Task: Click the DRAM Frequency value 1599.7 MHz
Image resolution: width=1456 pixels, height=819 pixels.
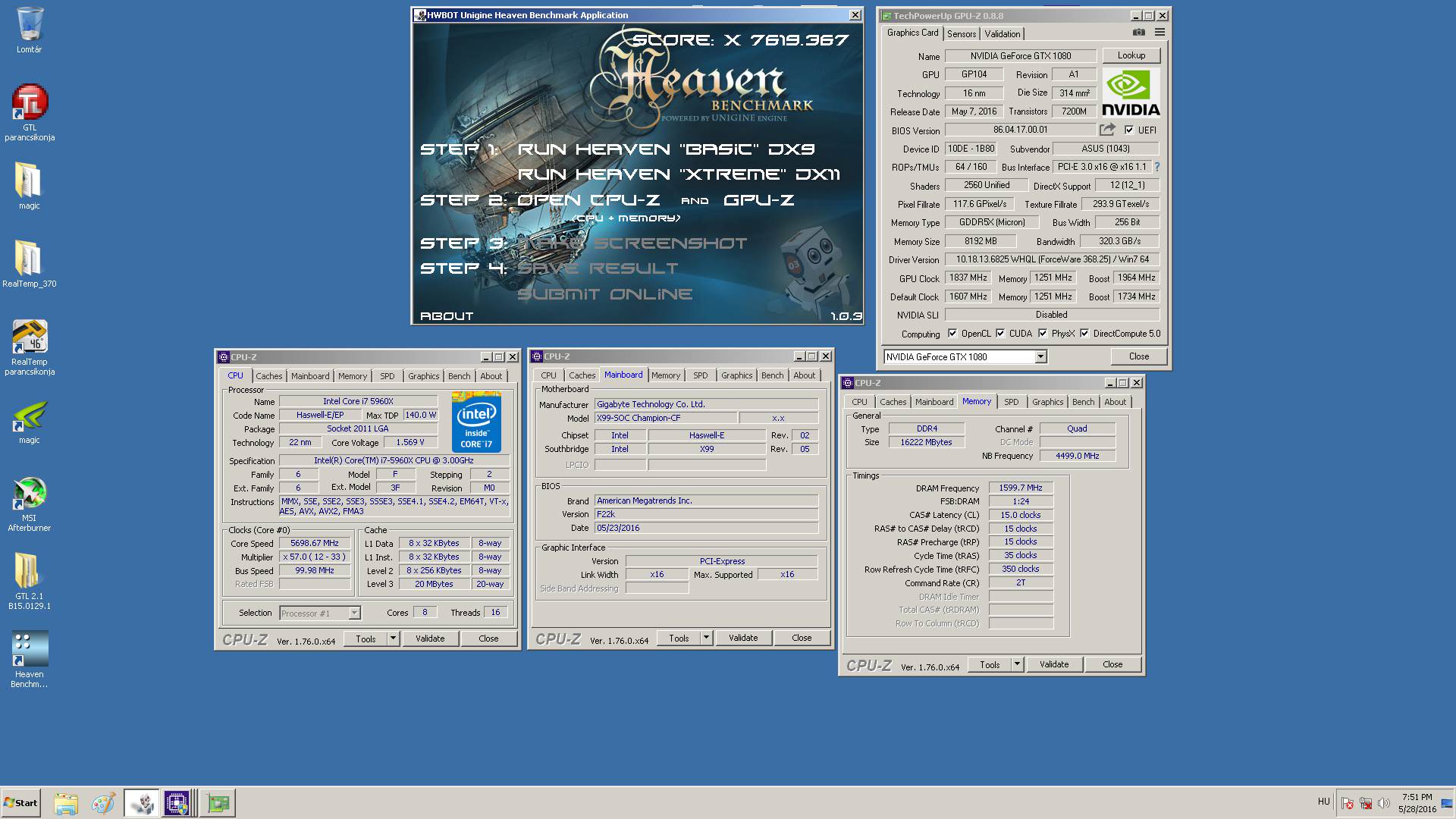Action: pos(1020,488)
